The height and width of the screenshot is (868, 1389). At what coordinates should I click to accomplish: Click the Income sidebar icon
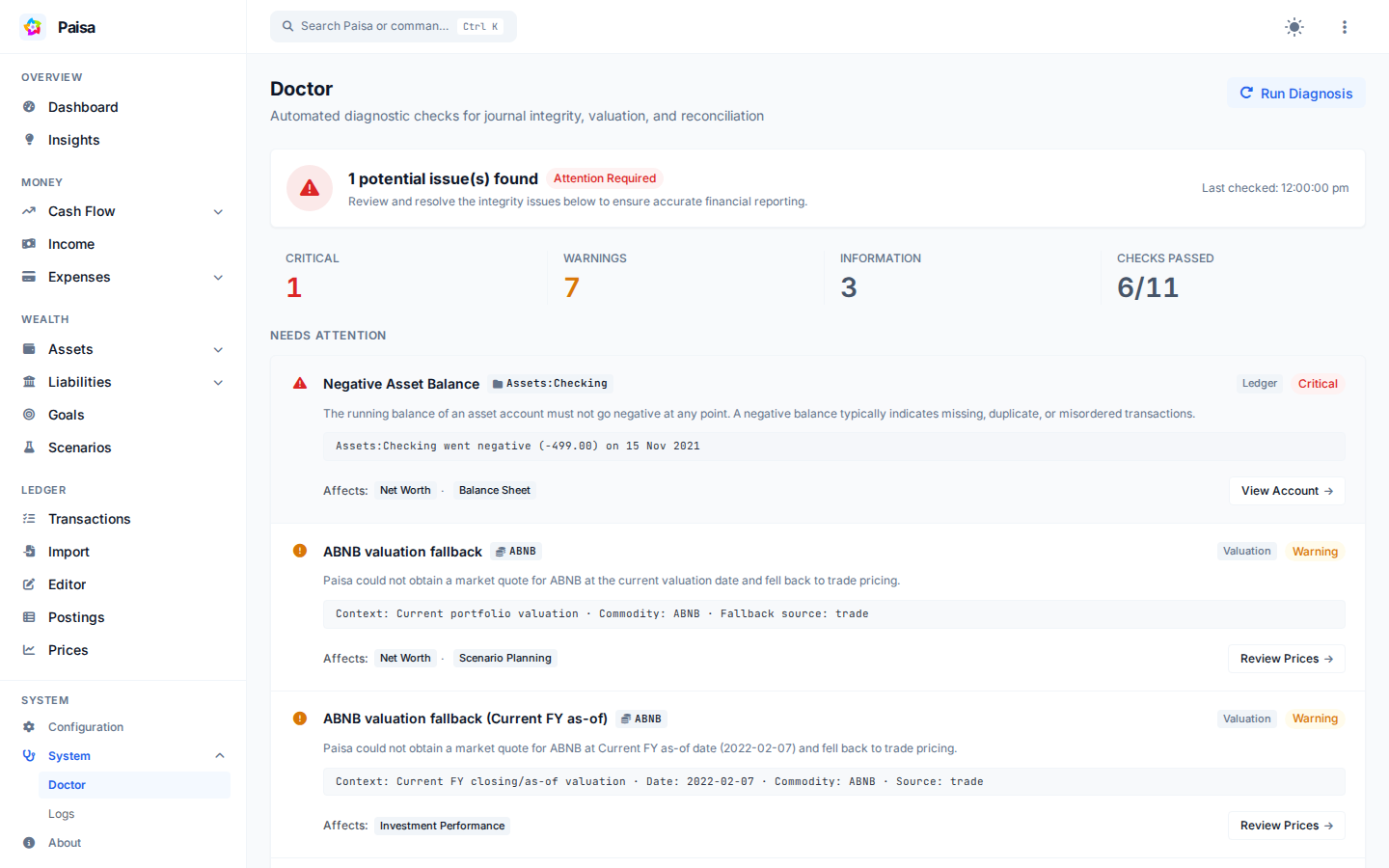coord(29,244)
